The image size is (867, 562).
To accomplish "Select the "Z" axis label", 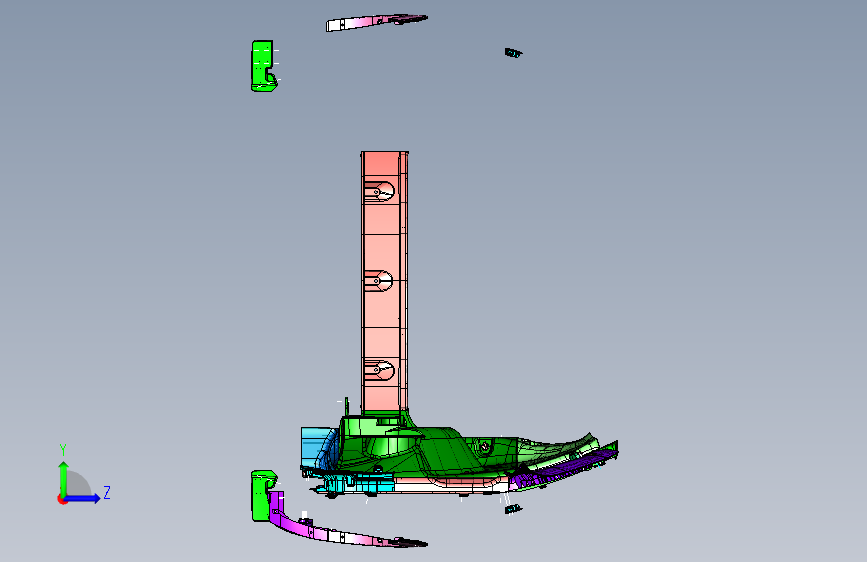I will click(x=107, y=492).
